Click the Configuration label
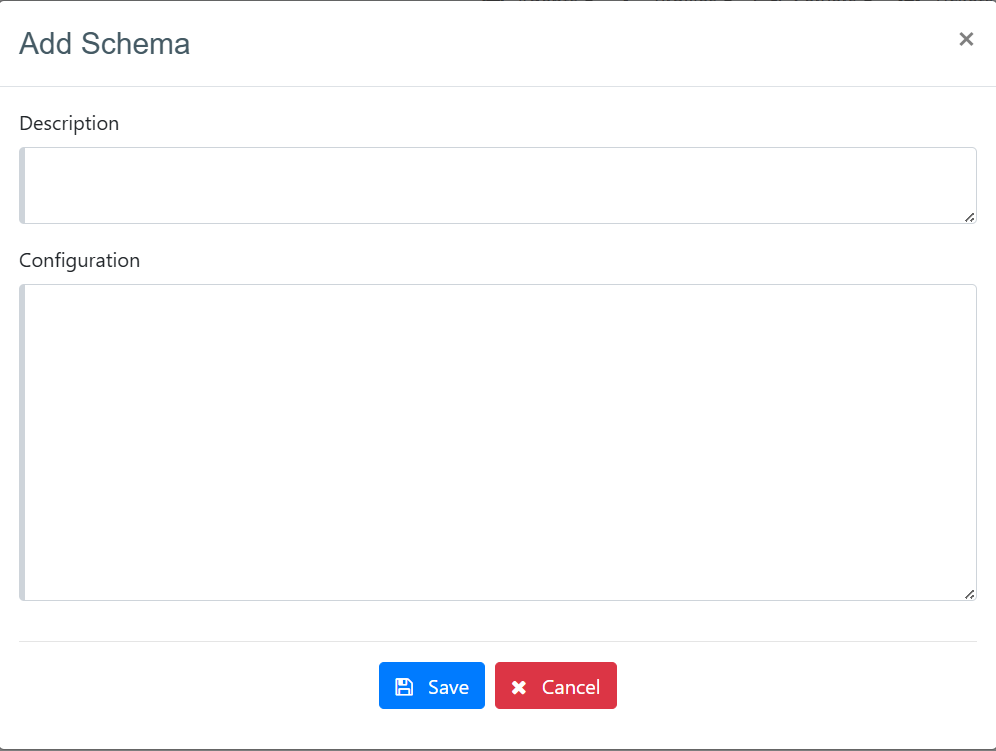996x751 pixels. tap(80, 260)
